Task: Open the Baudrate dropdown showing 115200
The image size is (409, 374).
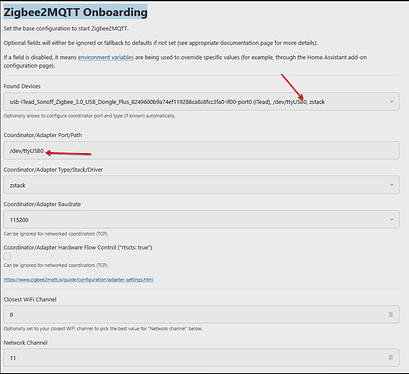Action: 201,219
